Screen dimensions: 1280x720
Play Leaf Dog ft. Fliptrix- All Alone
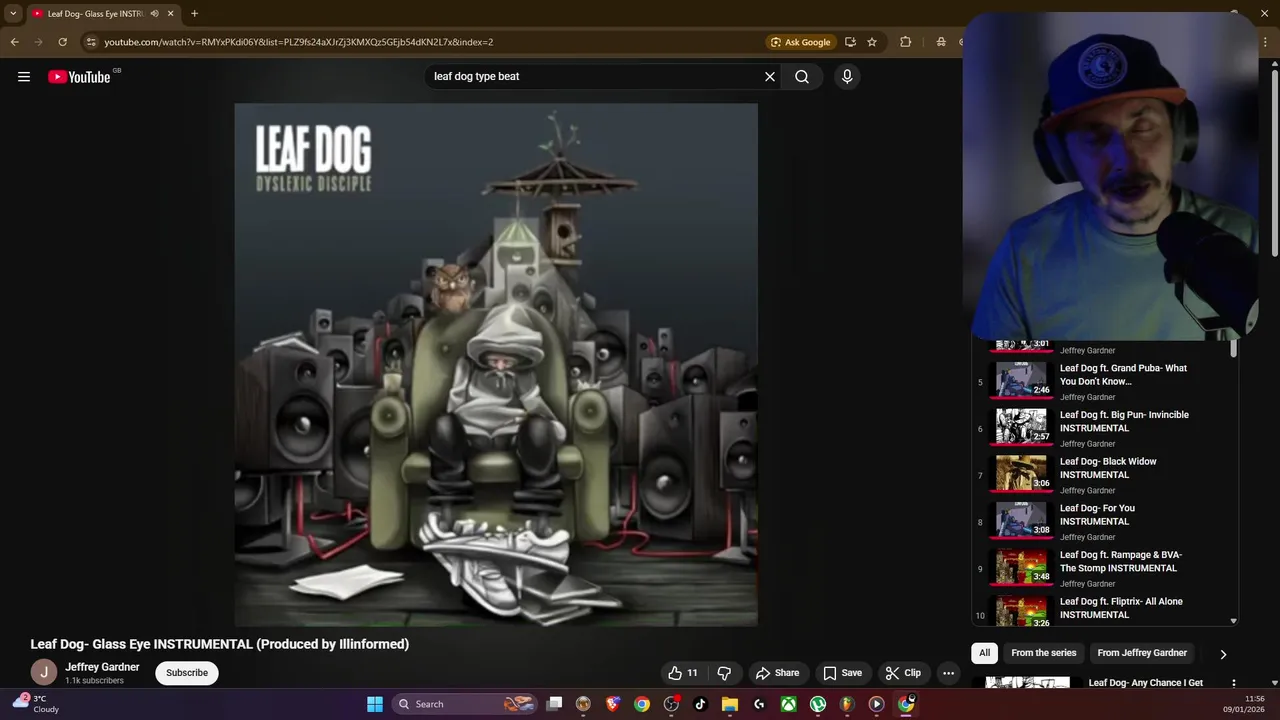pos(1105,610)
